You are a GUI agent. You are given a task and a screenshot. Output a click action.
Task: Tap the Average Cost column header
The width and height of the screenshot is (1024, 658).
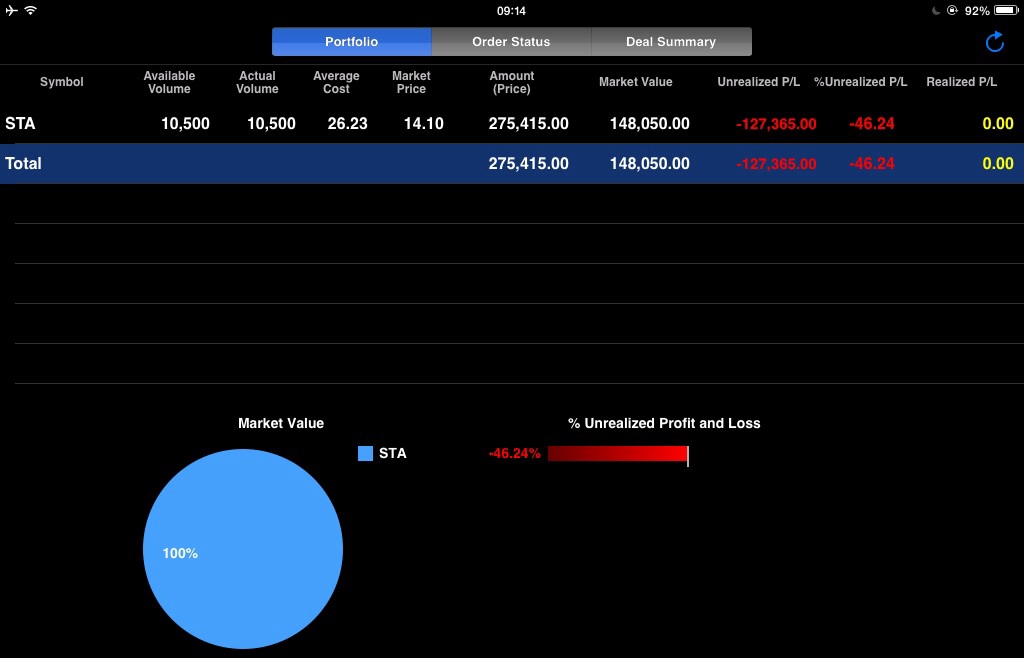point(336,82)
